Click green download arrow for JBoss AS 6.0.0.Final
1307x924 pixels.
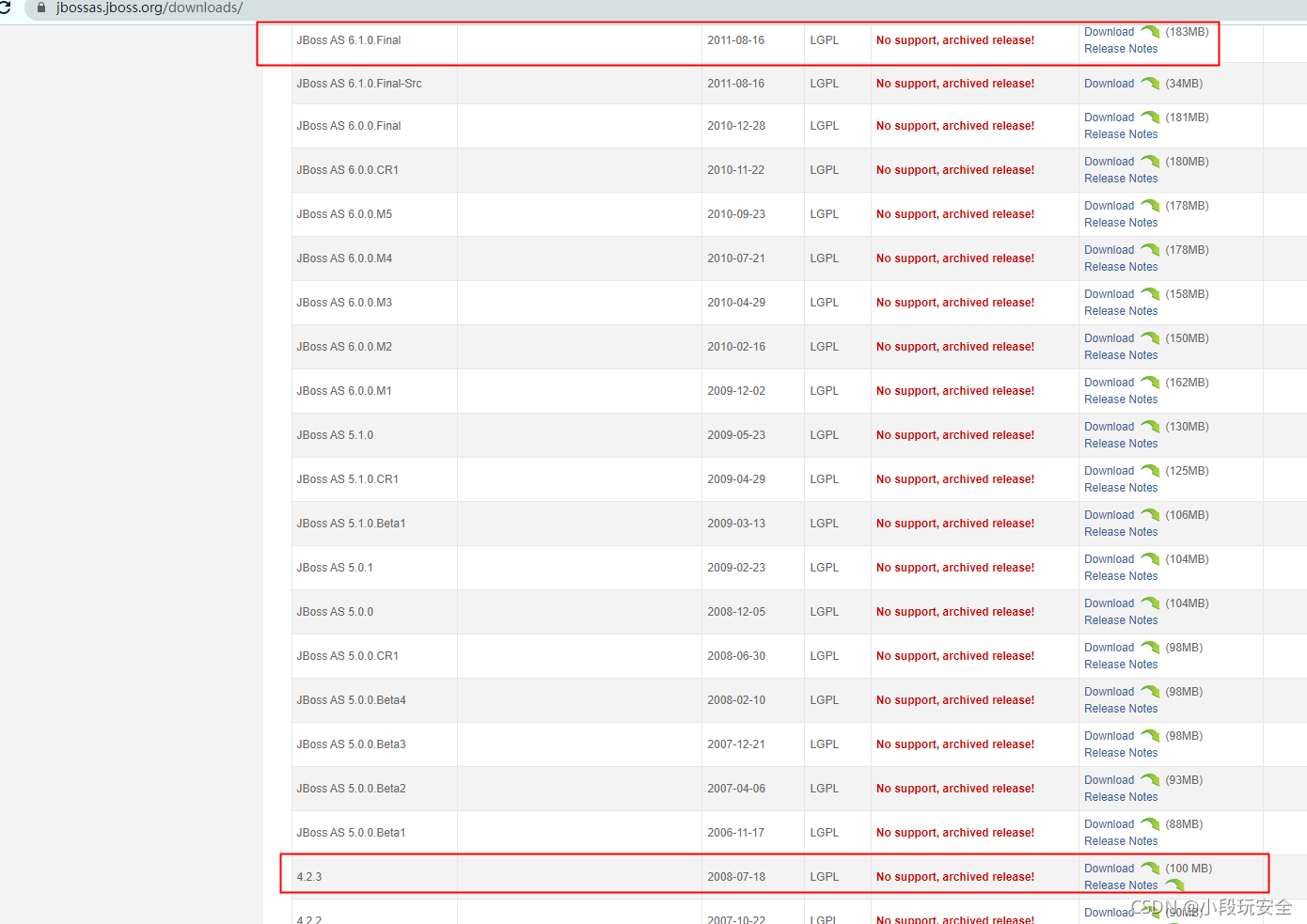coord(1150,117)
